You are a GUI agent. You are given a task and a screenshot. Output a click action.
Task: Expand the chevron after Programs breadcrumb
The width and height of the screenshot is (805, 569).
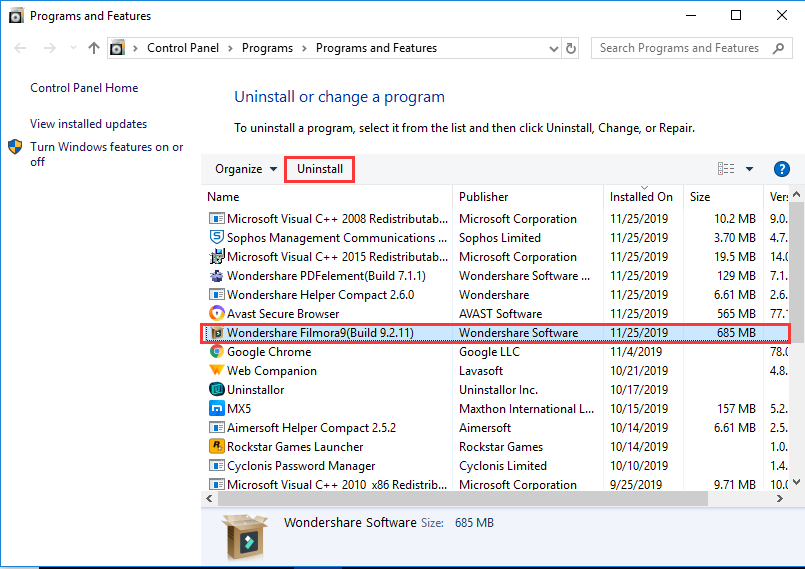(x=304, y=48)
